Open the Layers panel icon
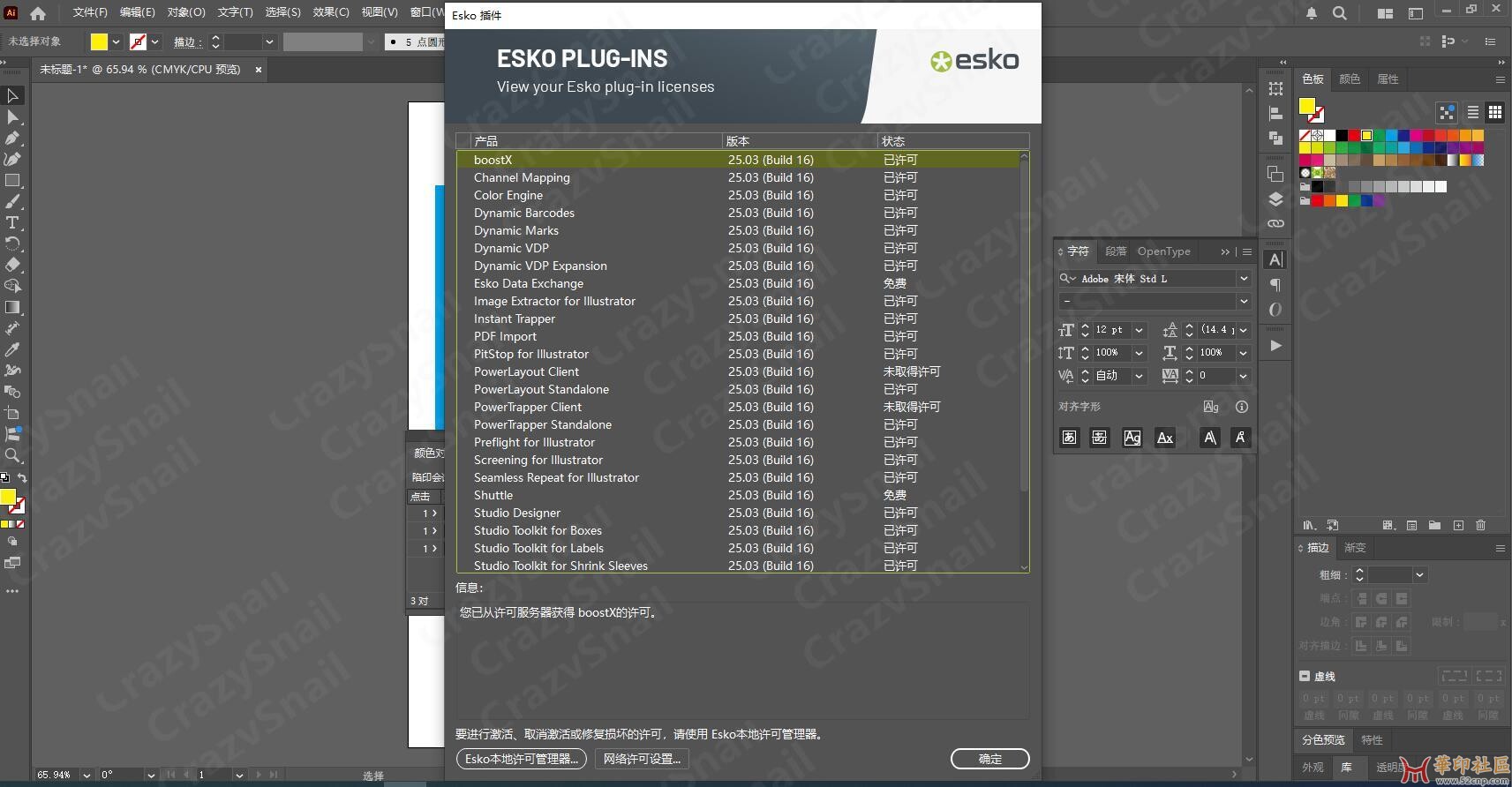The height and width of the screenshot is (787, 1512). point(1275,199)
